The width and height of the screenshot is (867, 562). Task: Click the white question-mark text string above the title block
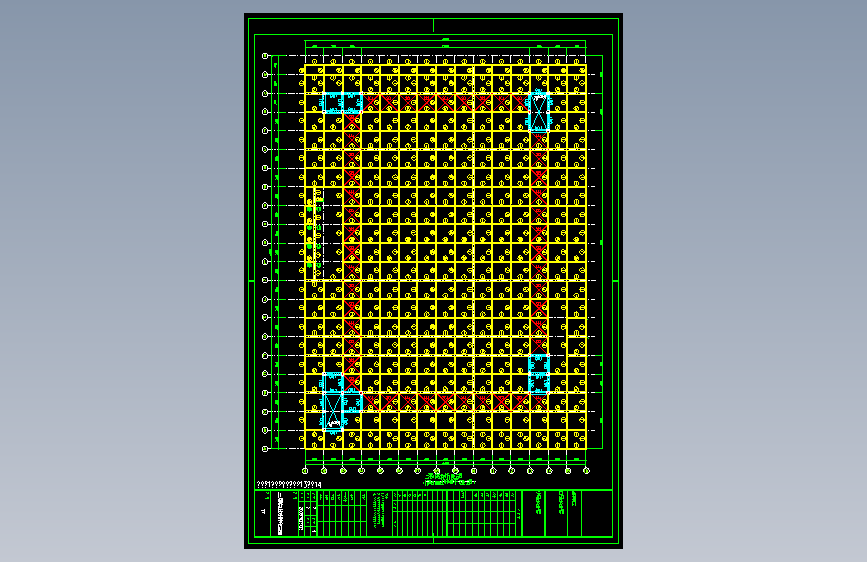click(x=289, y=485)
